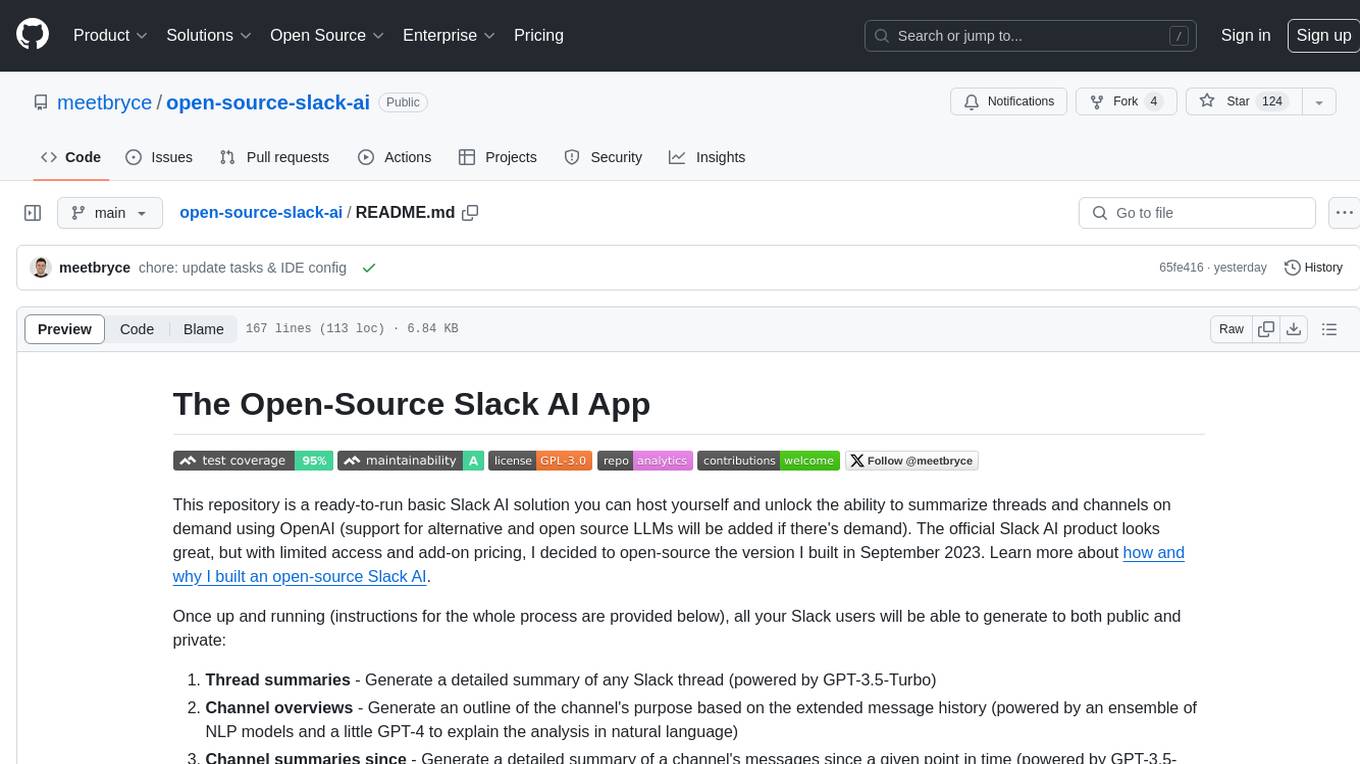Click the test coverage 95% badge
Screen dimensions: 1360x764
253,461
